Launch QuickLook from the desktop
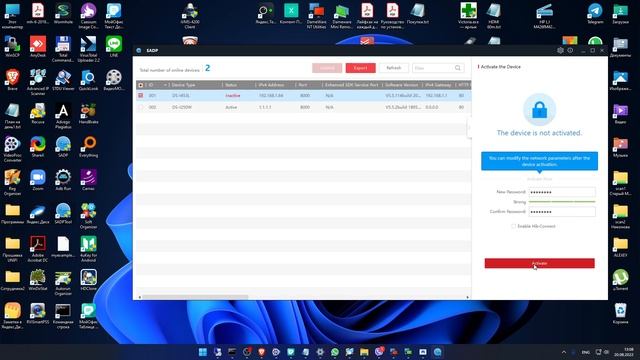Image resolution: width=640 pixels, height=360 pixels. pyautogui.click(x=88, y=80)
